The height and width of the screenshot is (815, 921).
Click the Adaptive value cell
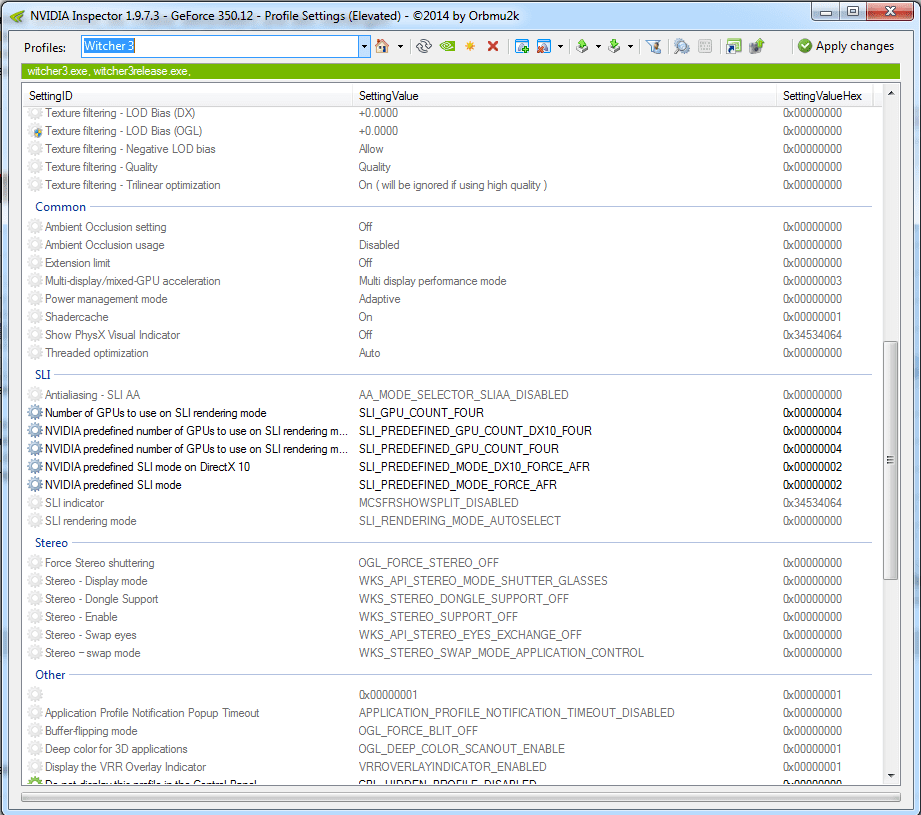379,299
